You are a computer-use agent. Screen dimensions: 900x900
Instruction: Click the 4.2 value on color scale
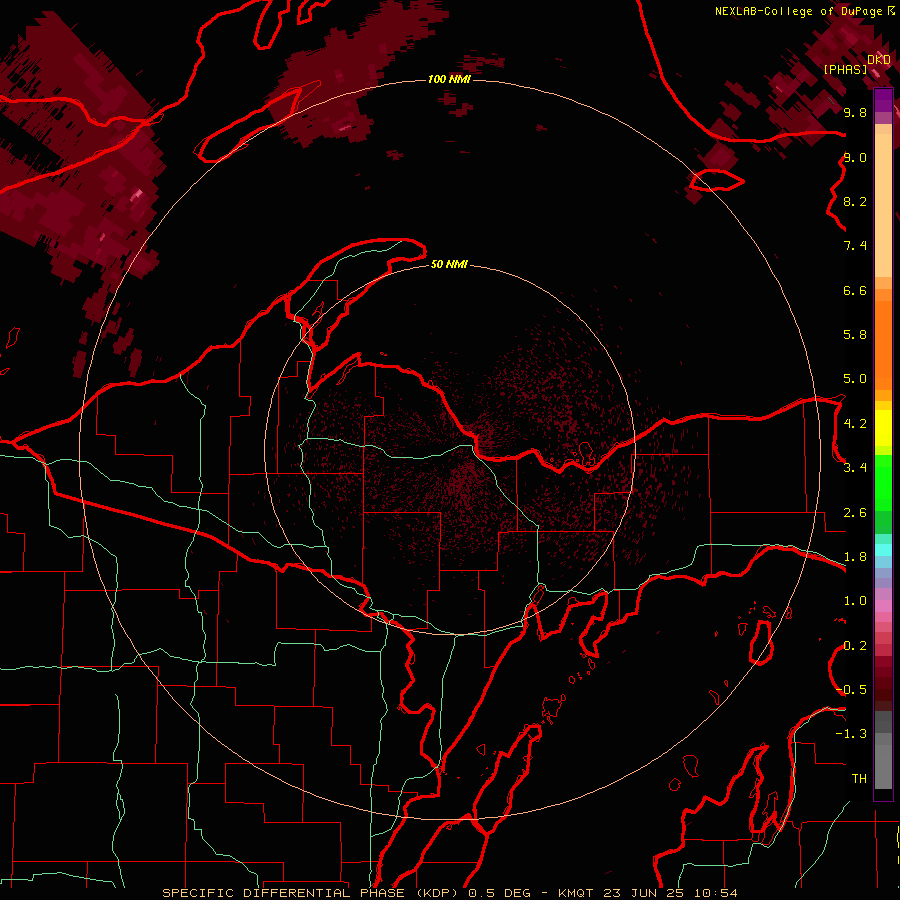[855, 424]
